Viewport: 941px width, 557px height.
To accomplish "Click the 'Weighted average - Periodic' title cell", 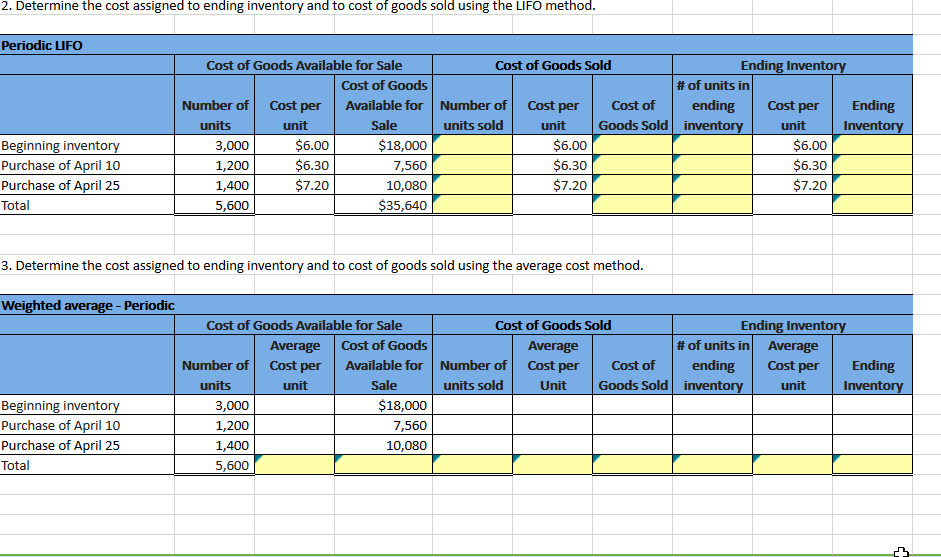I will 456,305.
